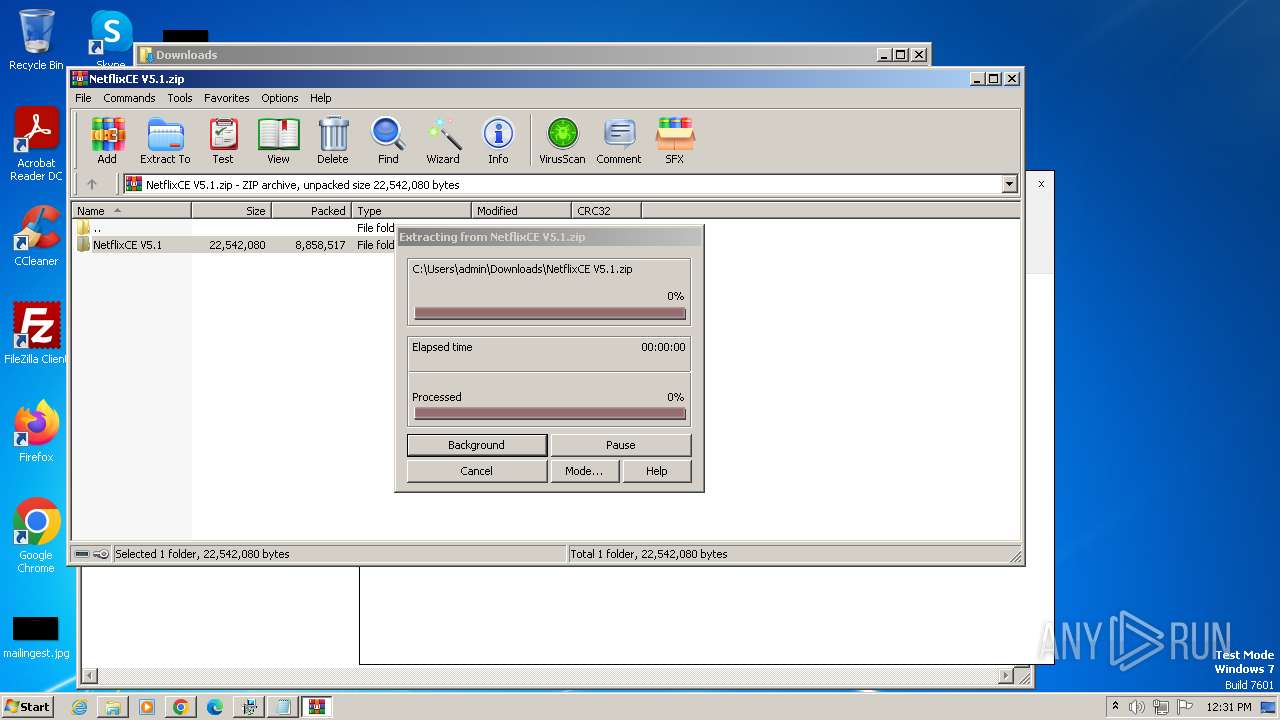The image size is (1280, 720).
Task: Click the packed size value 8,858,517
Action: coord(320,245)
